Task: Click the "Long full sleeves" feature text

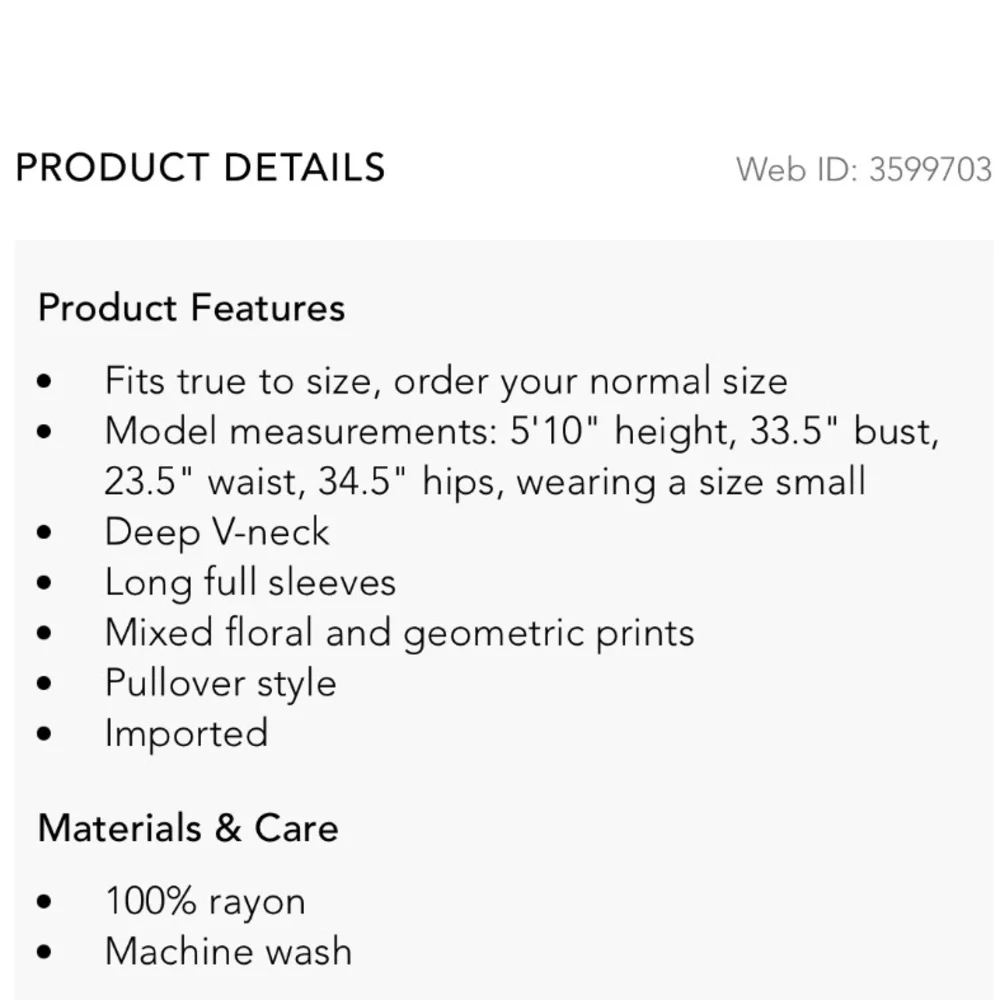Action: pyautogui.click(x=250, y=582)
